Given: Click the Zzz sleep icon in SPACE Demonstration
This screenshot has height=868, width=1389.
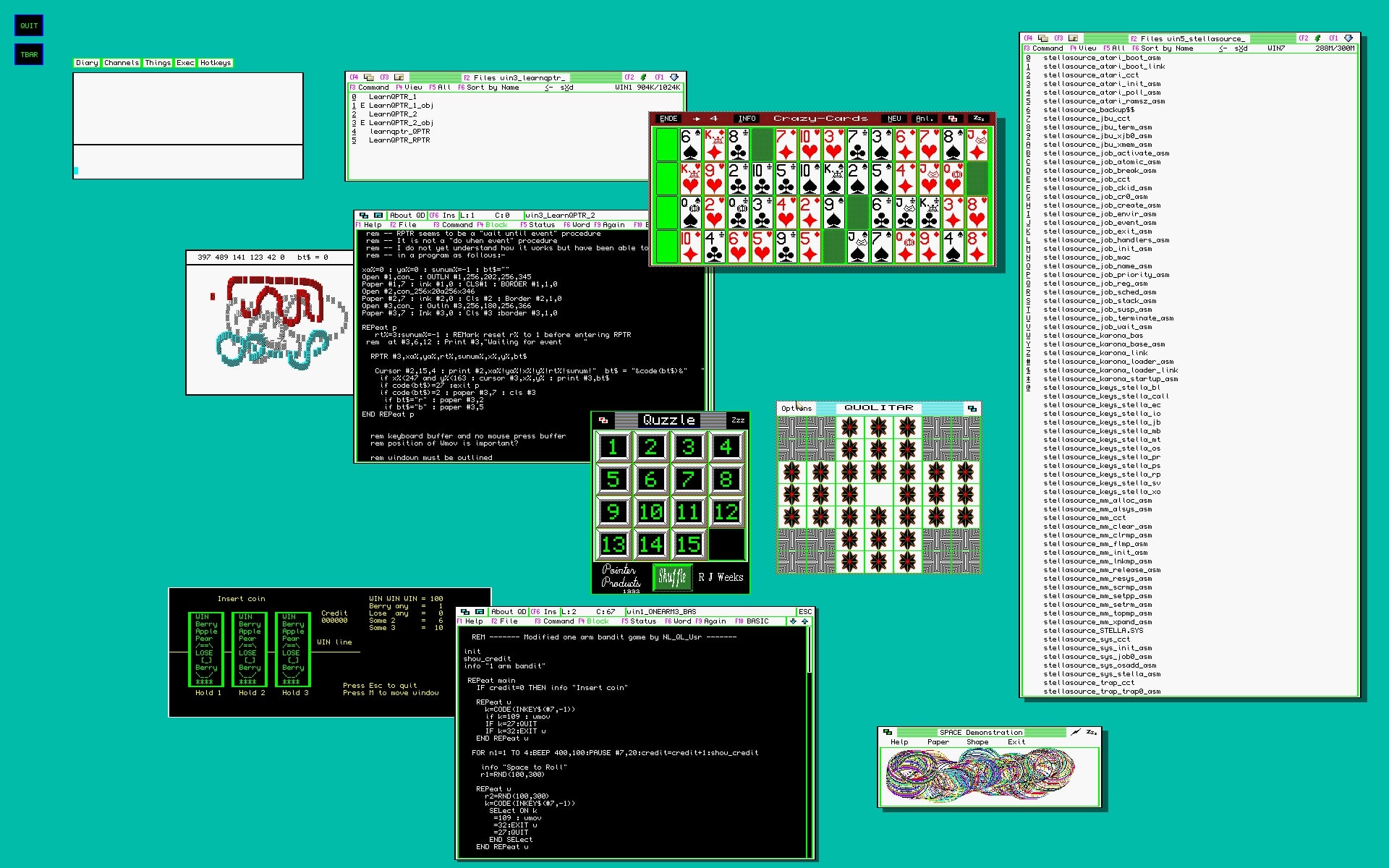Looking at the screenshot, I should pos(1092,733).
